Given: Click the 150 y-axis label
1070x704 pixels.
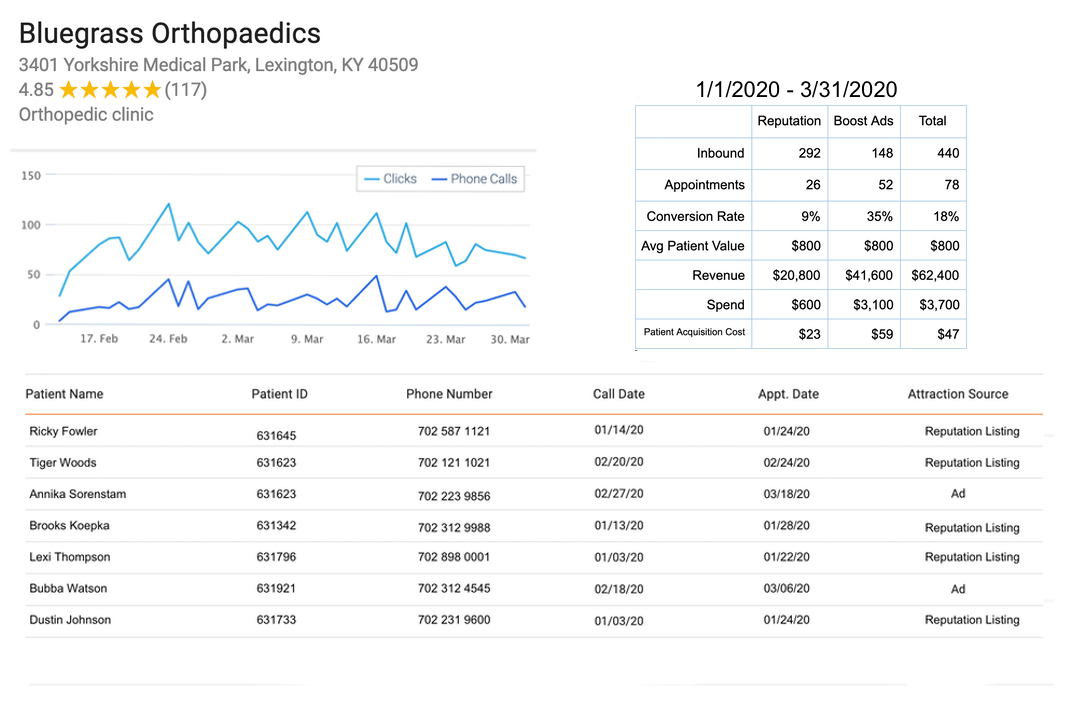Looking at the screenshot, I should [31, 175].
